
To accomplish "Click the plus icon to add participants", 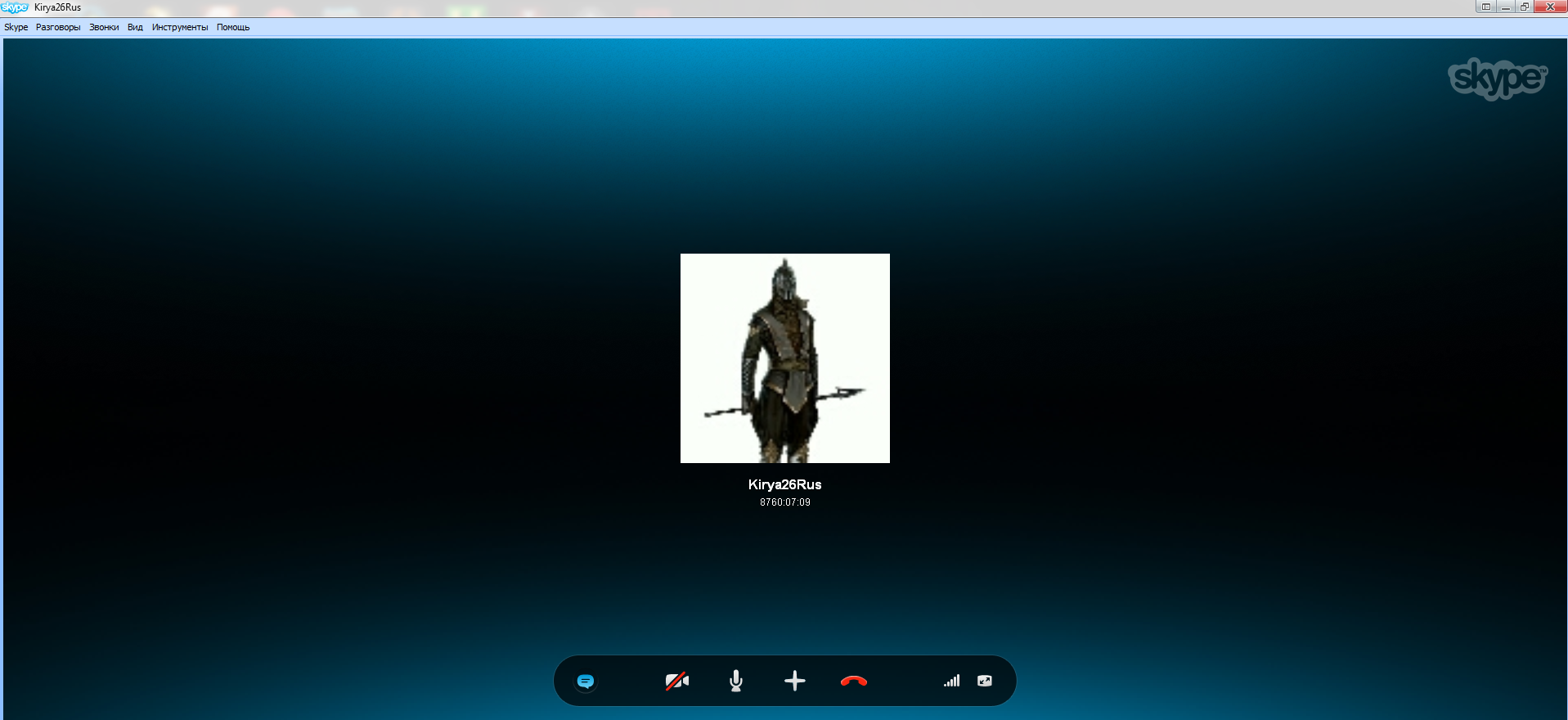I will (x=795, y=681).
